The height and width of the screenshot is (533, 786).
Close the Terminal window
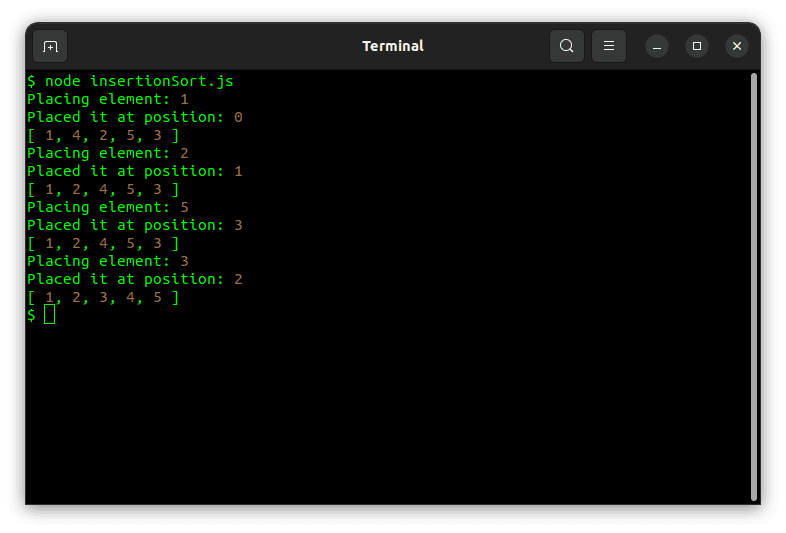737,46
